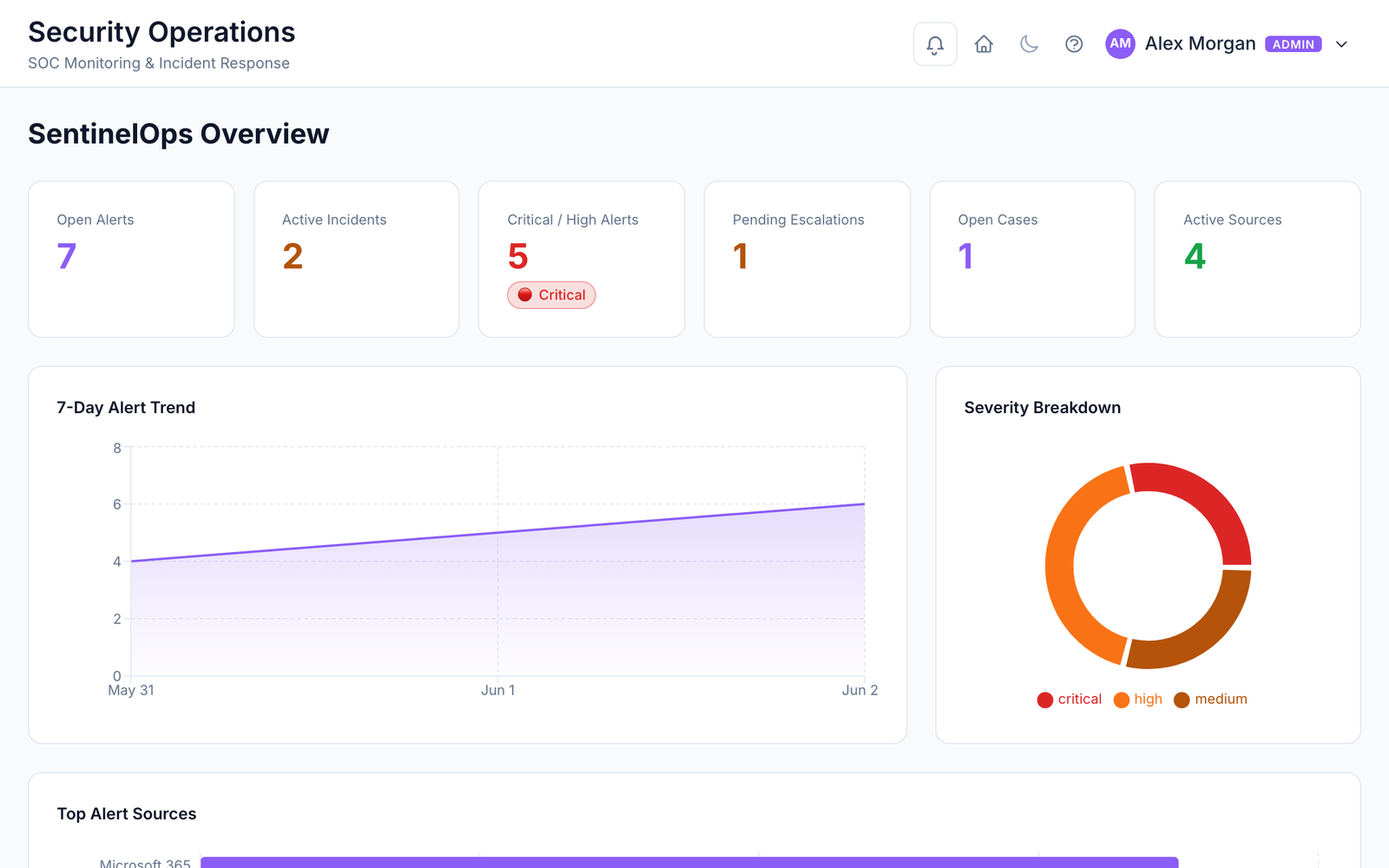Open the Open Alerts card

click(131, 259)
